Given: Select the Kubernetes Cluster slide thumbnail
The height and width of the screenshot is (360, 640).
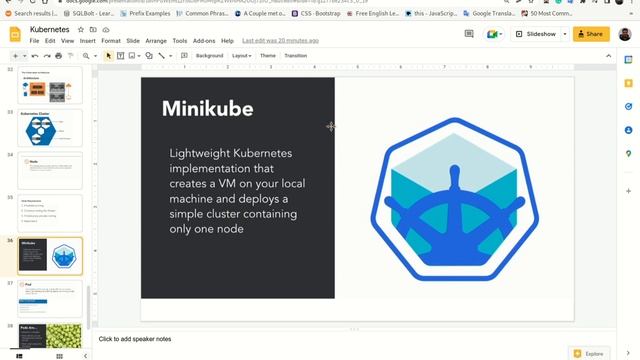Looking at the screenshot, I should coord(50,128).
